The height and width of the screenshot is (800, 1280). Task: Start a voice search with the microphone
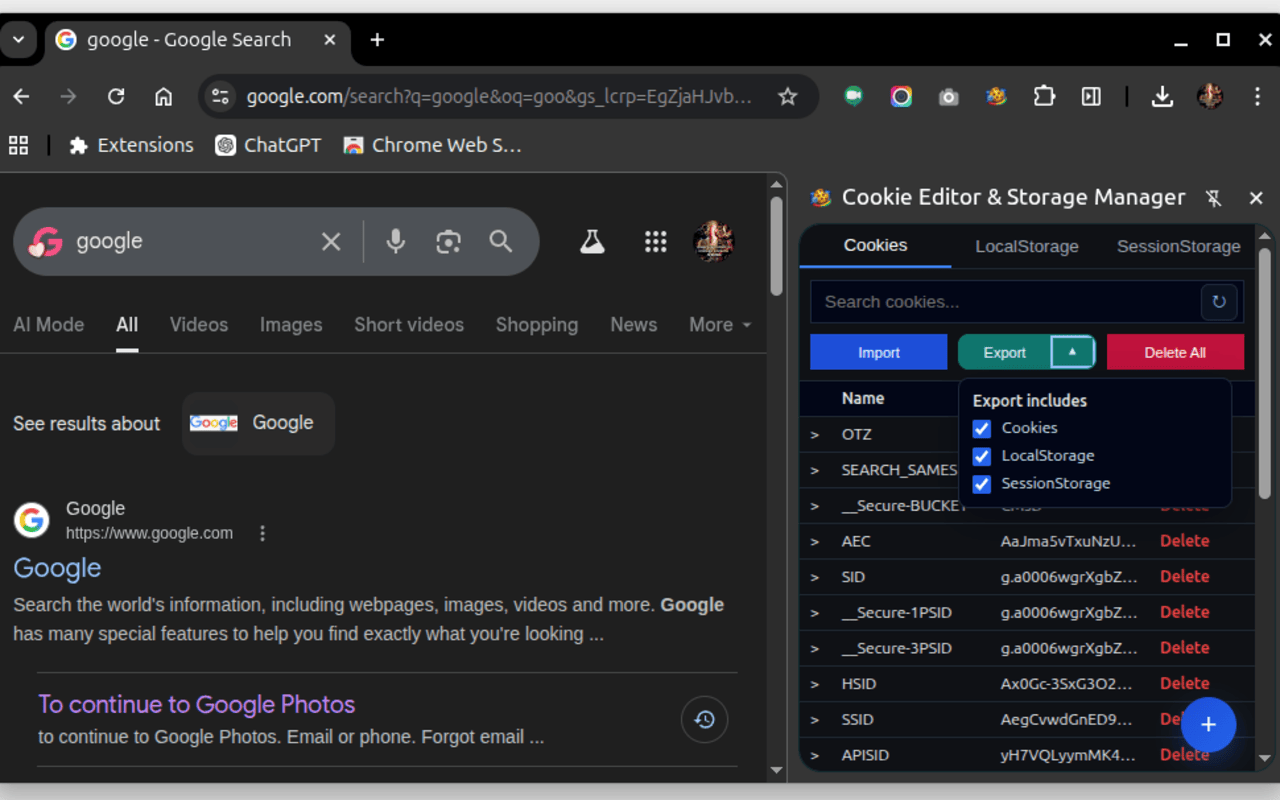point(396,241)
